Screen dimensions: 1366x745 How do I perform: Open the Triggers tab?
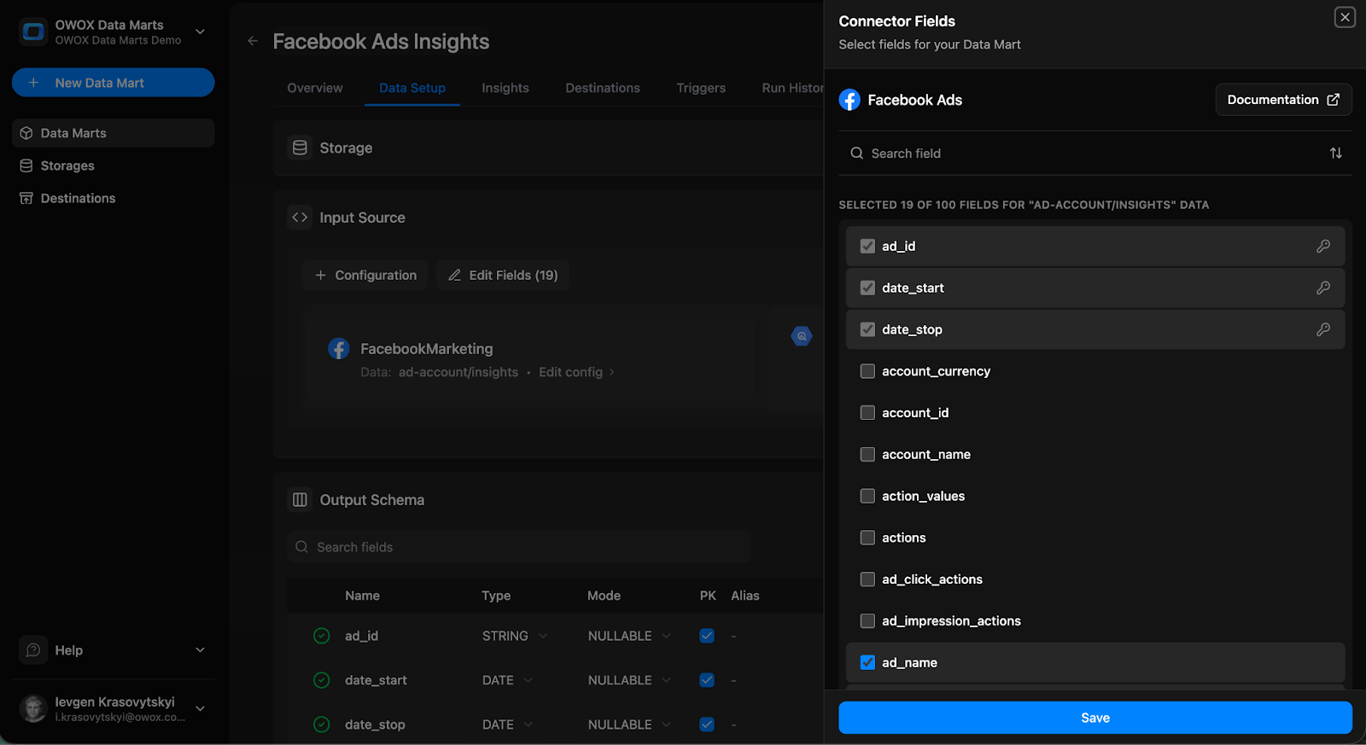click(x=701, y=88)
